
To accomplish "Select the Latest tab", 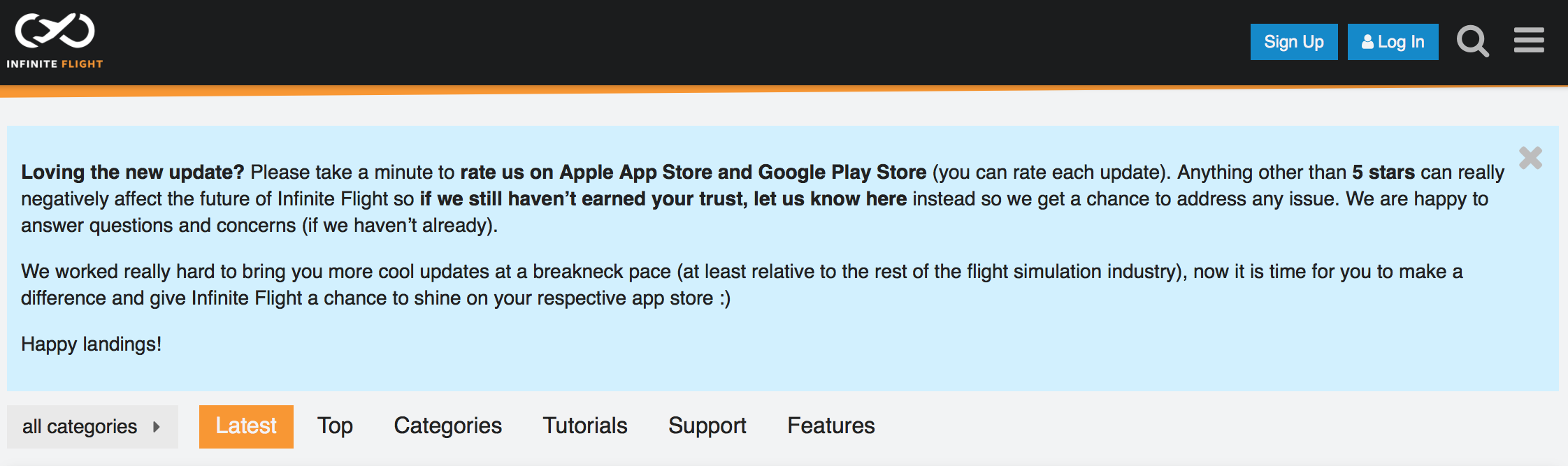I will pyautogui.click(x=246, y=426).
